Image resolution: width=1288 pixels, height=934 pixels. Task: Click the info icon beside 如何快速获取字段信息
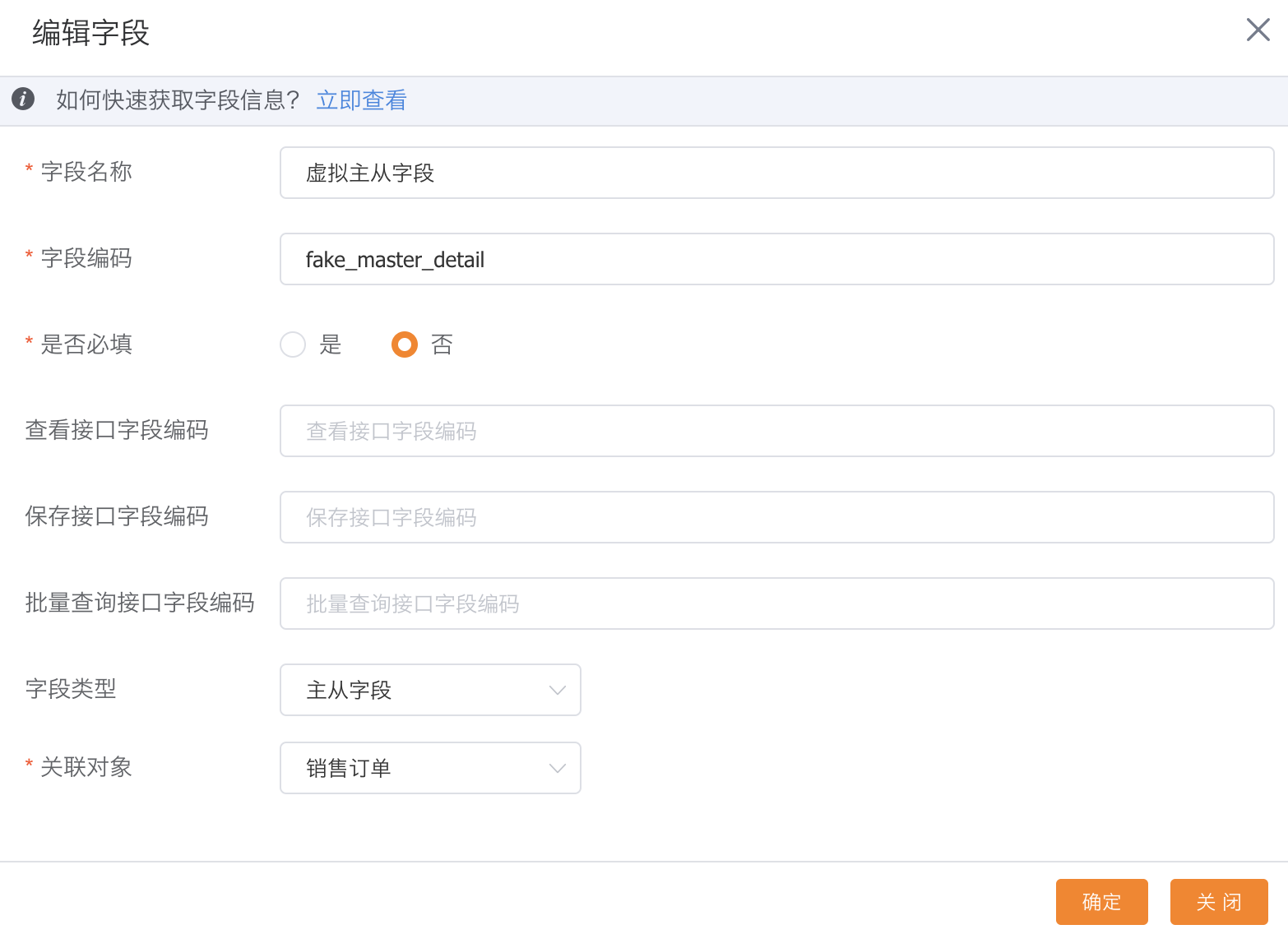[x=23, y=99]
